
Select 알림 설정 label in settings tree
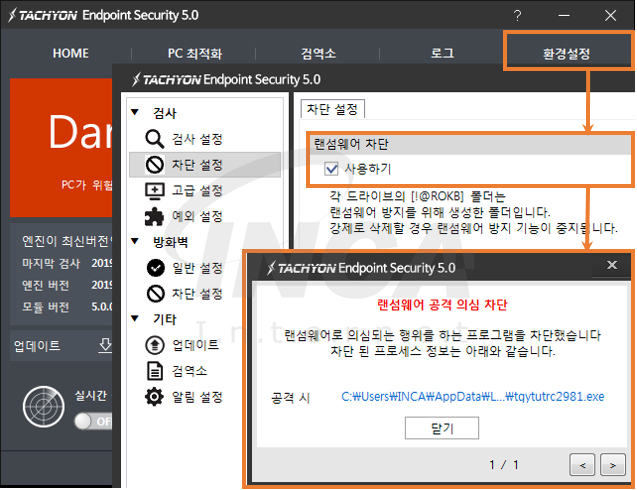pyautogui.click(x=197, y=397)
